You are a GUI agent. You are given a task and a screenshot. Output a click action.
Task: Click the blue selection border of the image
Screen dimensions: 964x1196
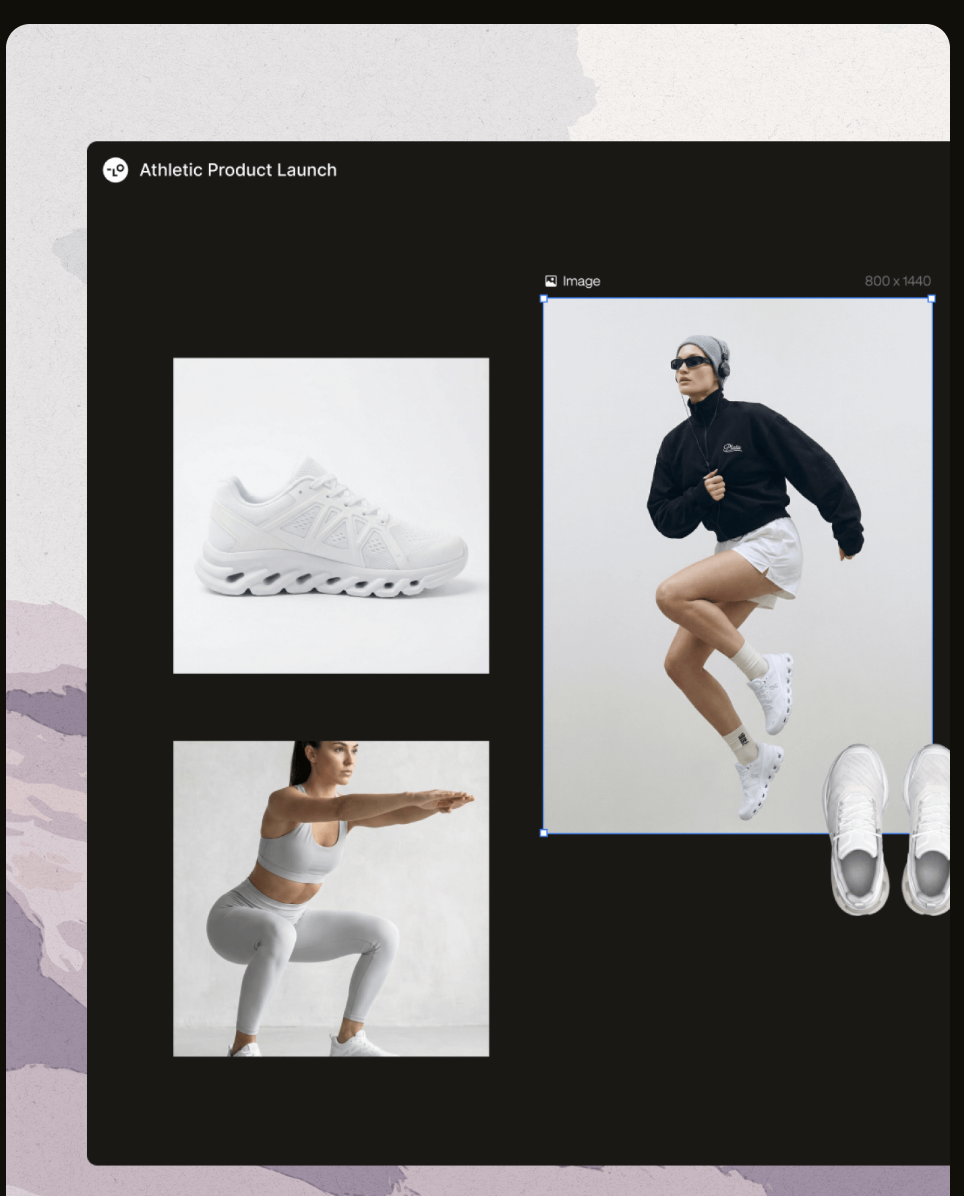click(x=737, y=298)
